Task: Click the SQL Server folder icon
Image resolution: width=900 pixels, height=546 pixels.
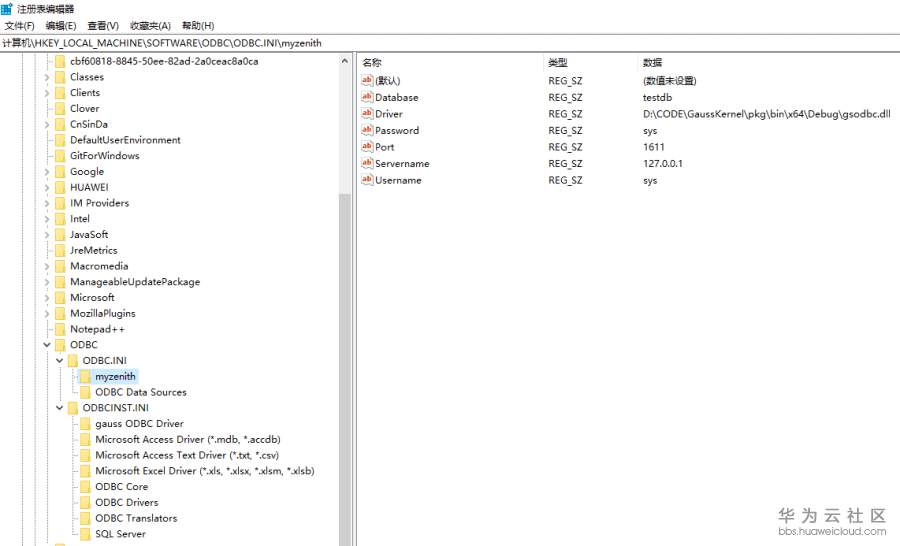Action: [85, 534]
